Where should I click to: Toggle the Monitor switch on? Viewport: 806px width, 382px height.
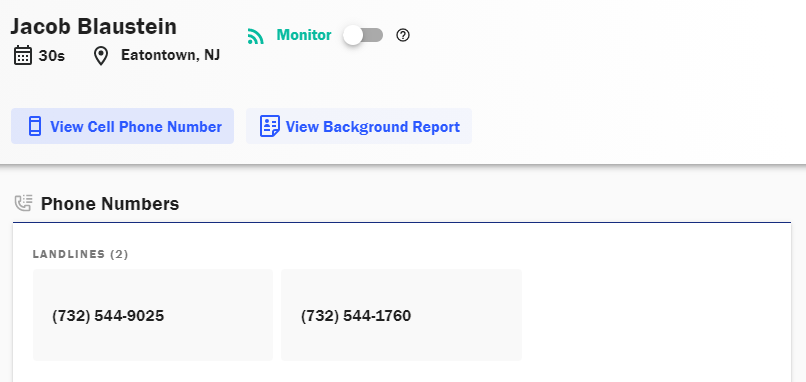click(363, 35)
